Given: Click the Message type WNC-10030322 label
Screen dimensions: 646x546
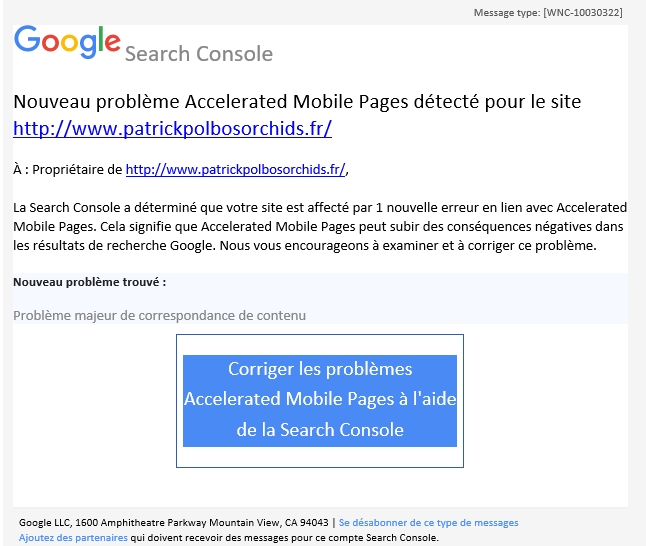Looking at the screenshot, I should point(548,13).
